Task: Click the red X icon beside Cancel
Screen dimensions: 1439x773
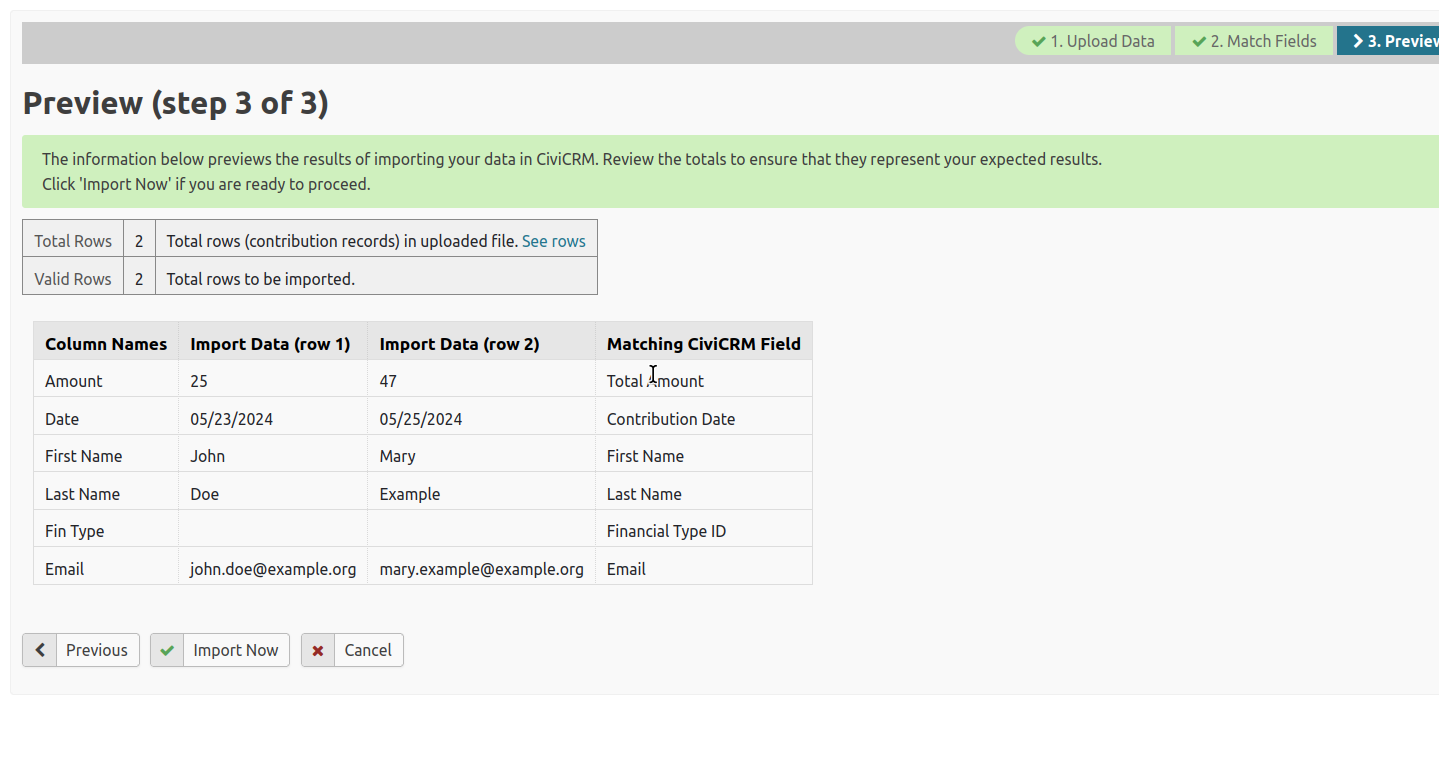Action: click(x=318, y=650)
